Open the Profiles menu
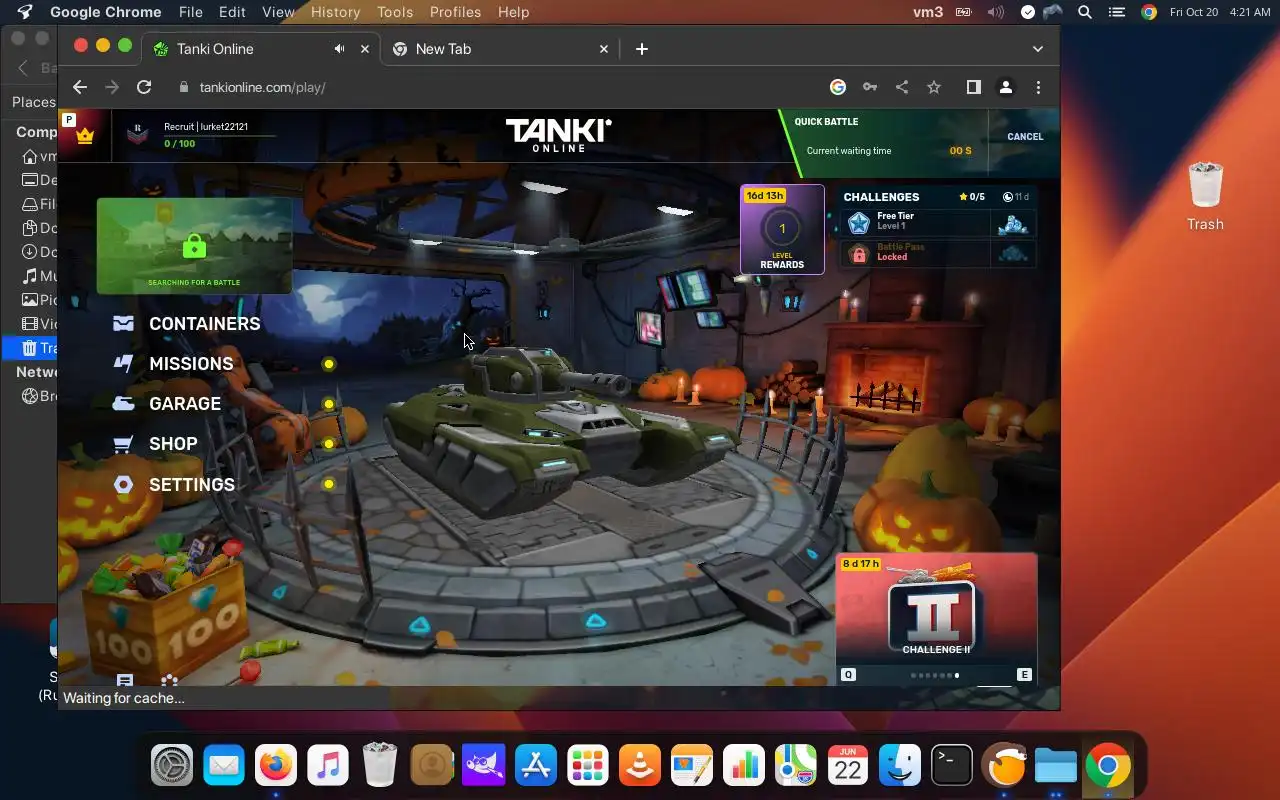 click(x=455, y=12)
